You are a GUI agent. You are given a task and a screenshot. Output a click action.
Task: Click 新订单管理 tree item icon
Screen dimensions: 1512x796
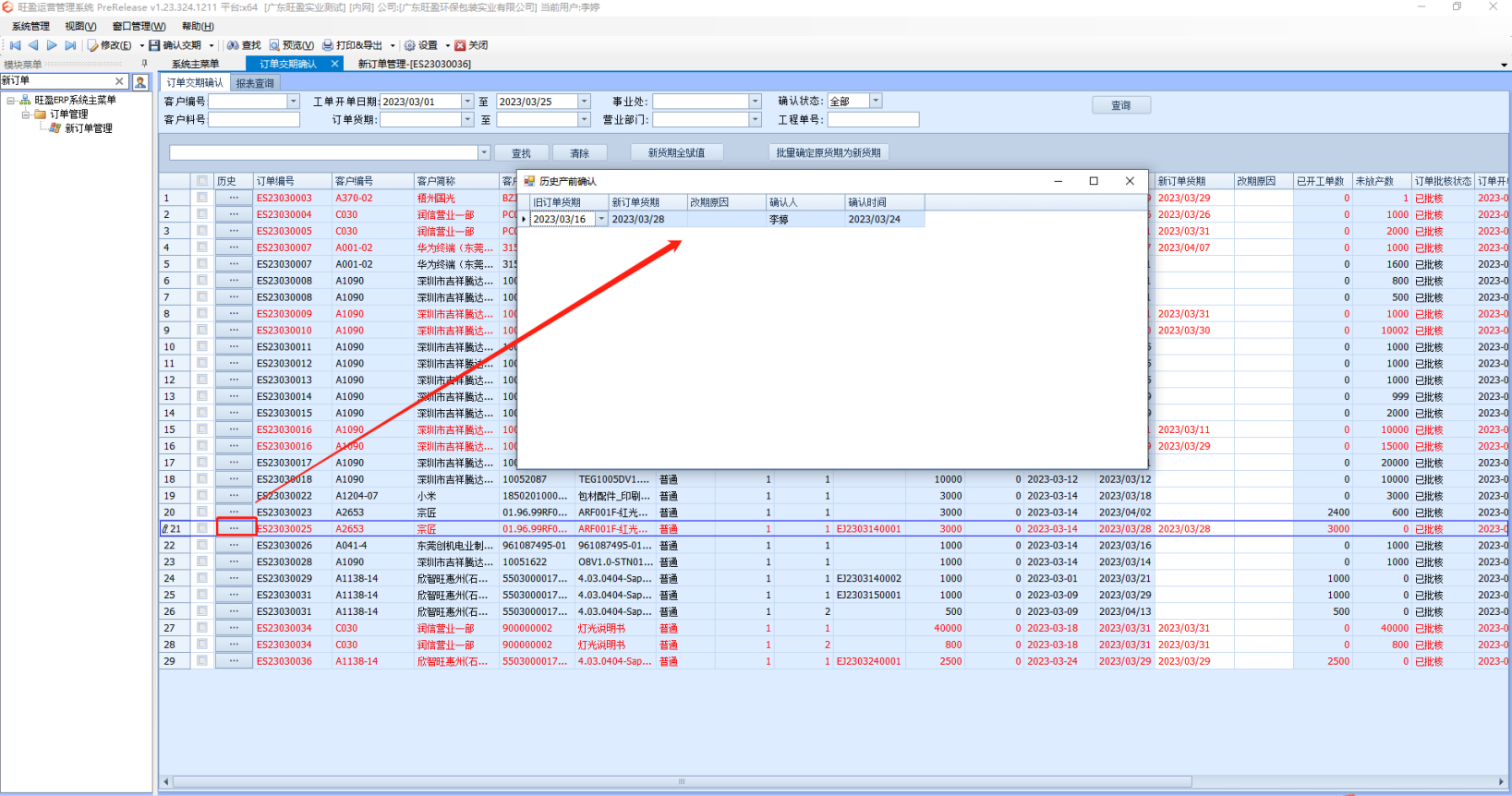click(55, 128)
